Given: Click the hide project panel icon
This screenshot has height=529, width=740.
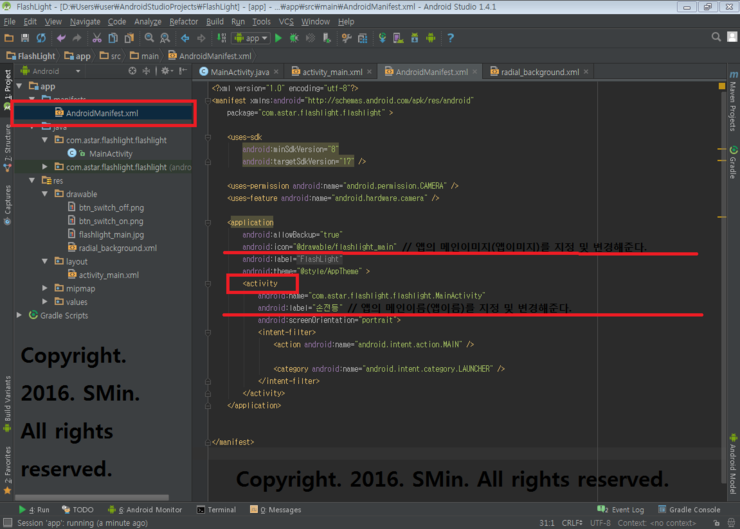Looking at the screenshot, I should tap(183, 71).
